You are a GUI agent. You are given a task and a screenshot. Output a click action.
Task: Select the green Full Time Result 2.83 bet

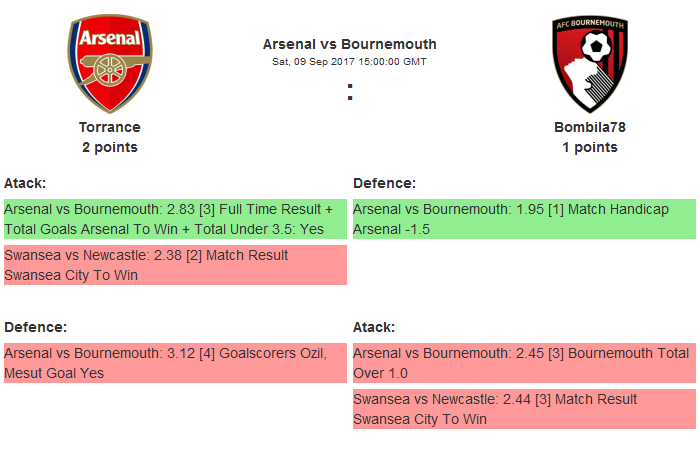click(175, 219)
